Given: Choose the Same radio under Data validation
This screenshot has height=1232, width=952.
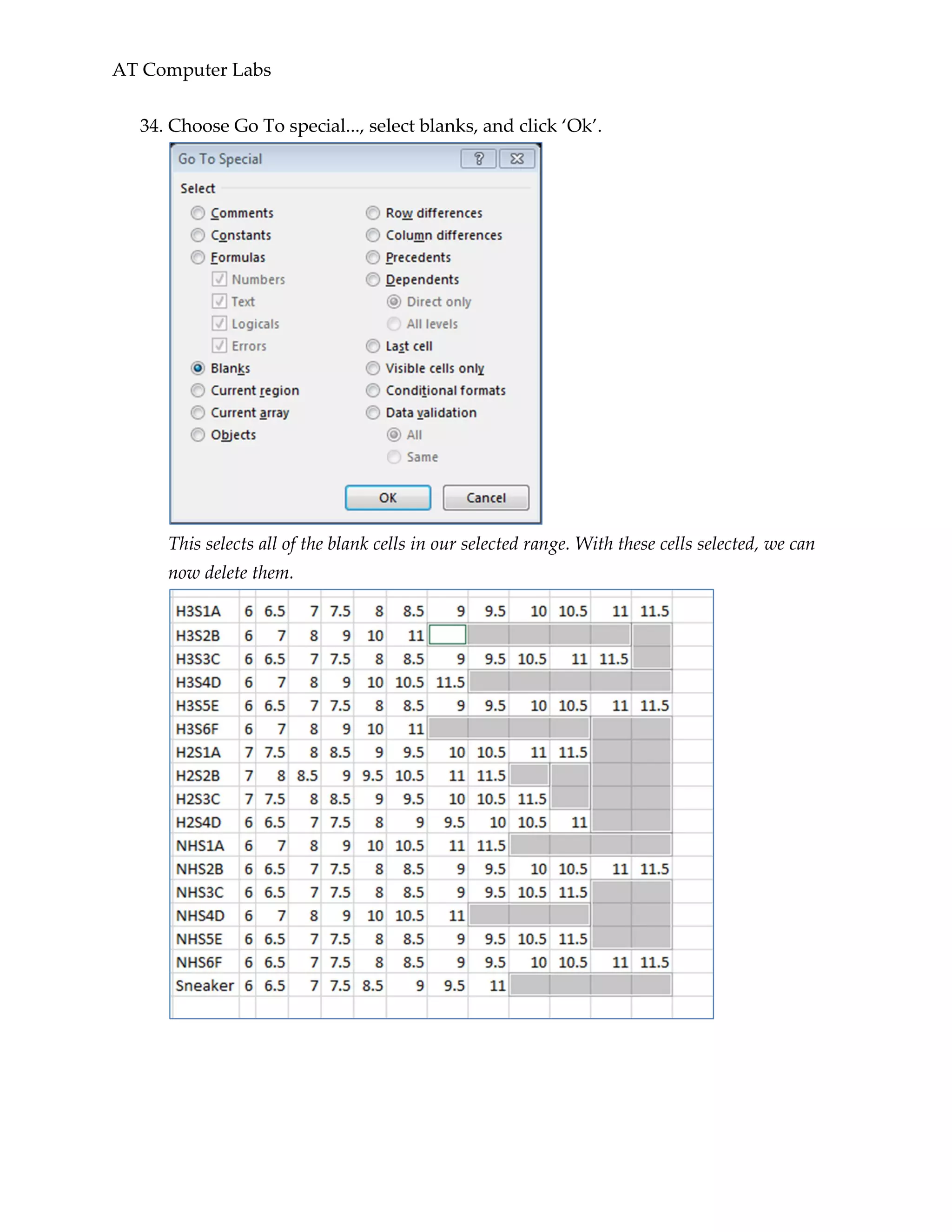Looking at the screenshot, I should pyautogui.click(x=394, y=457).
